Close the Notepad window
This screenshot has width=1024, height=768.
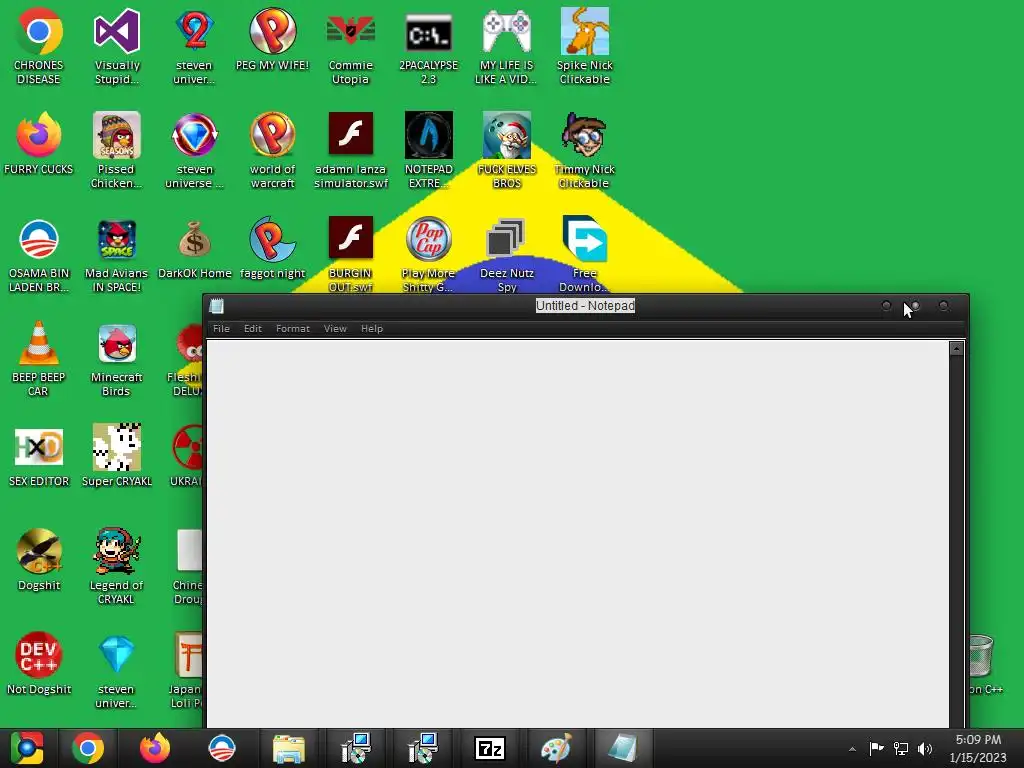coord(944,306)
